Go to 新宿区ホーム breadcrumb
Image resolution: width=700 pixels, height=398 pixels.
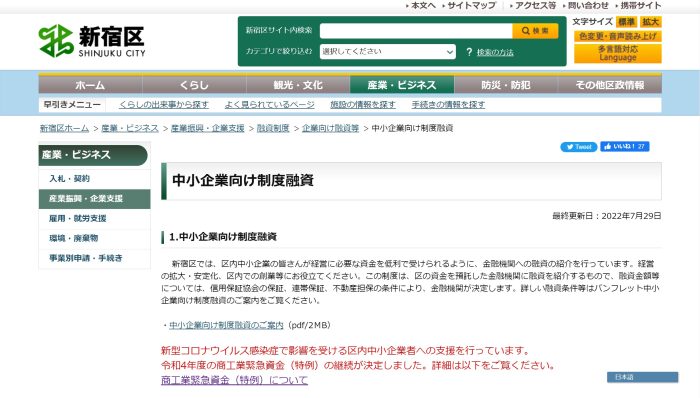click(64, 128)
